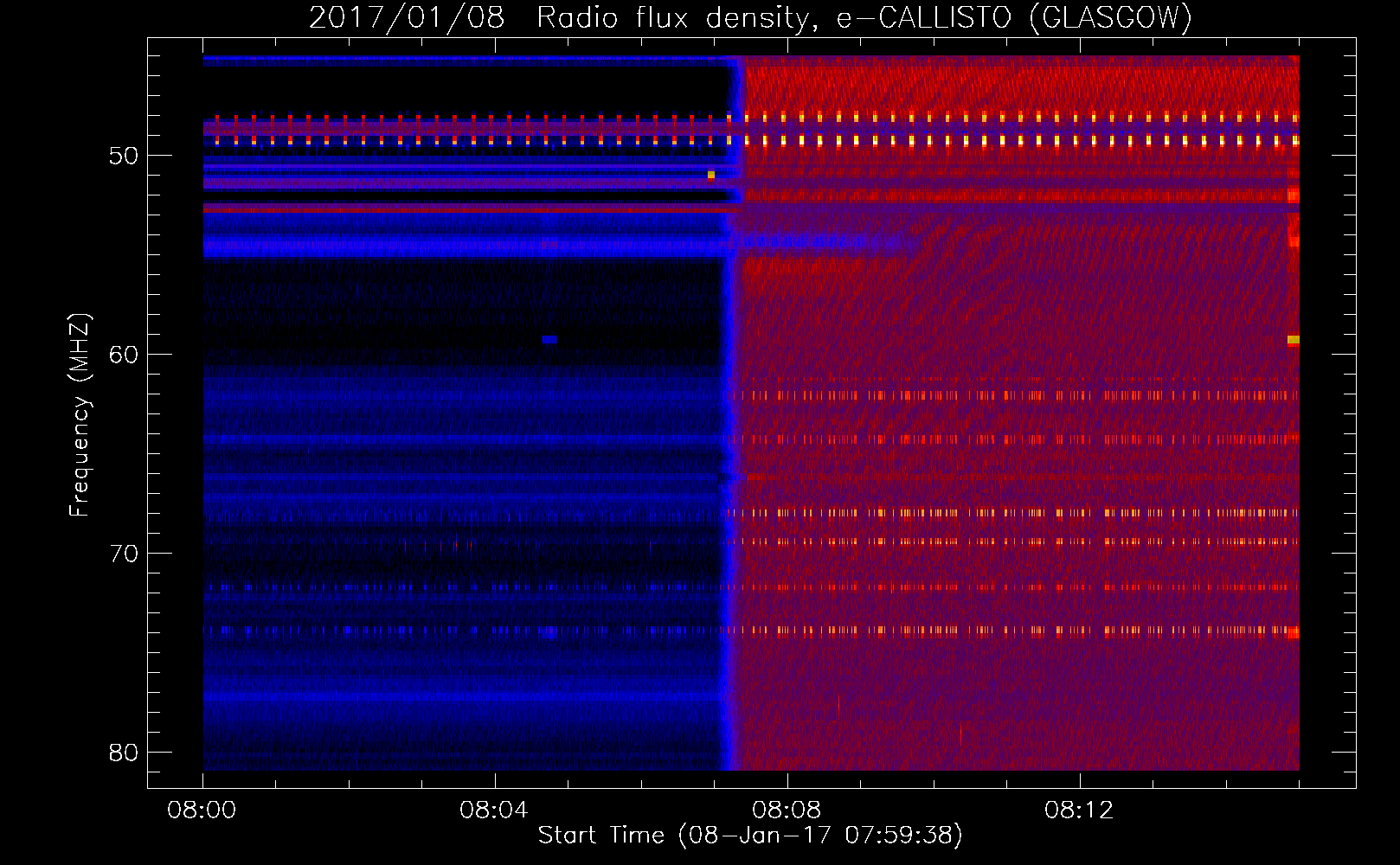Viewport: 1400px width, 865px height.
Task: Click the 60 MHz frequency tick label
Action: coord(124,355)
